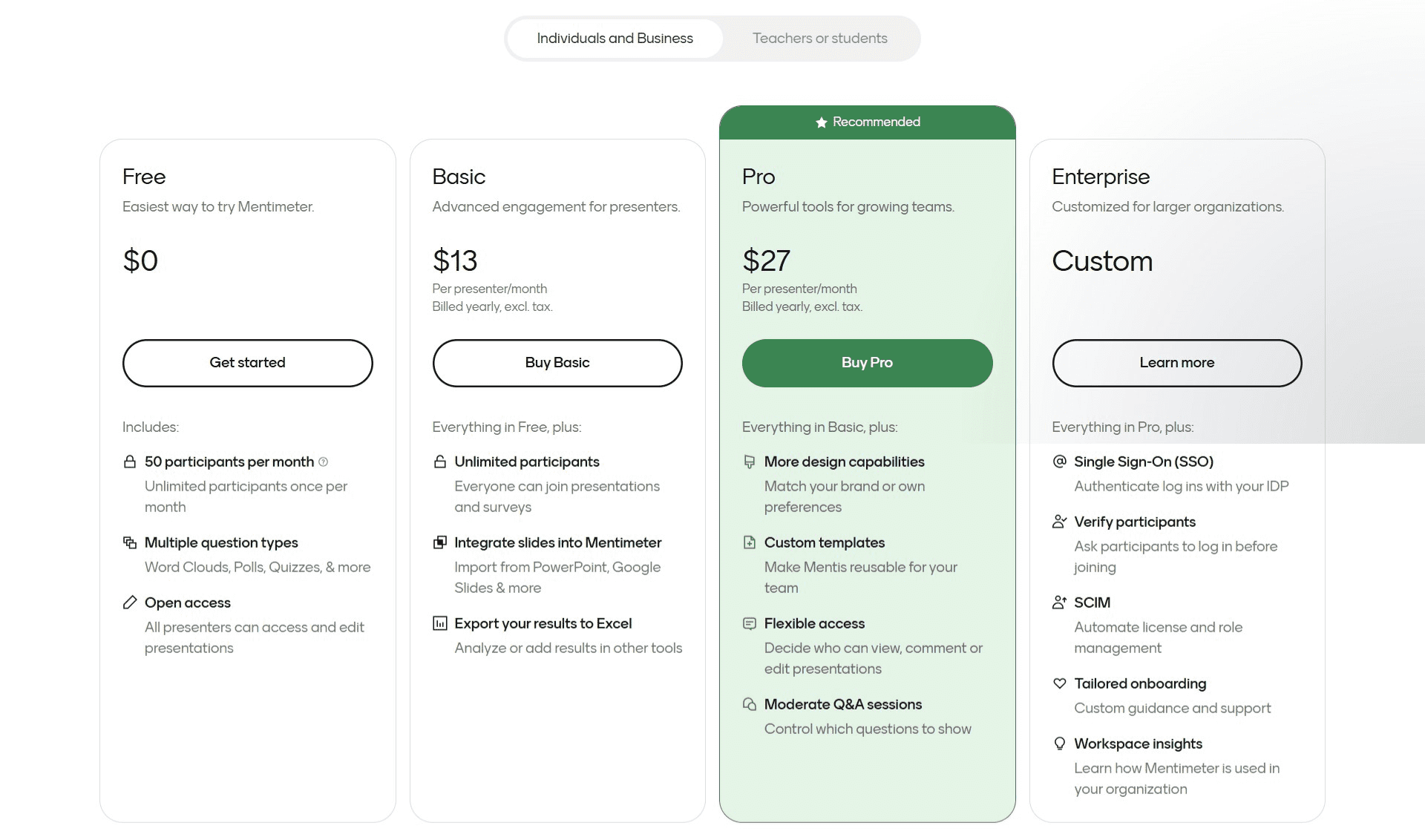This screenshot has height=840, width=1425.
Task: Click the Unlimited participants unlock icon
Action: [x=440, y=462]
